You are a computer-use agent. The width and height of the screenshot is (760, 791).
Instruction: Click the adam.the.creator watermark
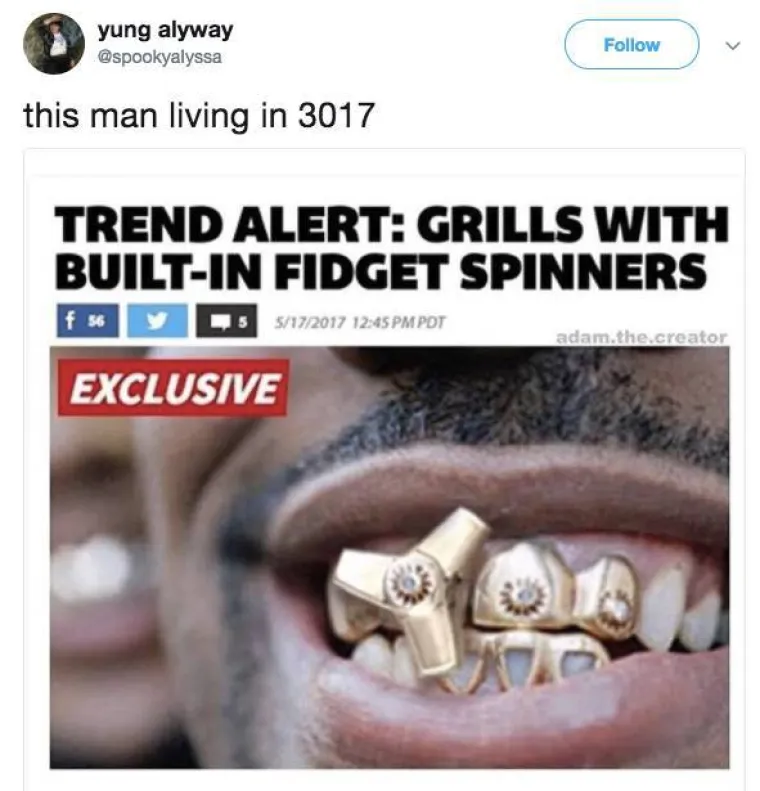[x=641, y=337]
